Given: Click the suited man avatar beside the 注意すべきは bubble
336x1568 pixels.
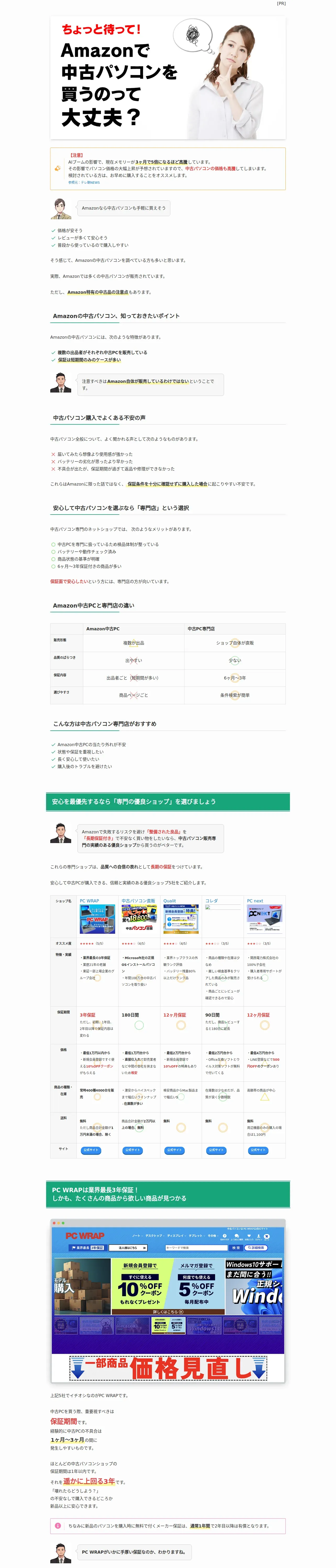Looking at the screenshot, I should tap(61, 383).
